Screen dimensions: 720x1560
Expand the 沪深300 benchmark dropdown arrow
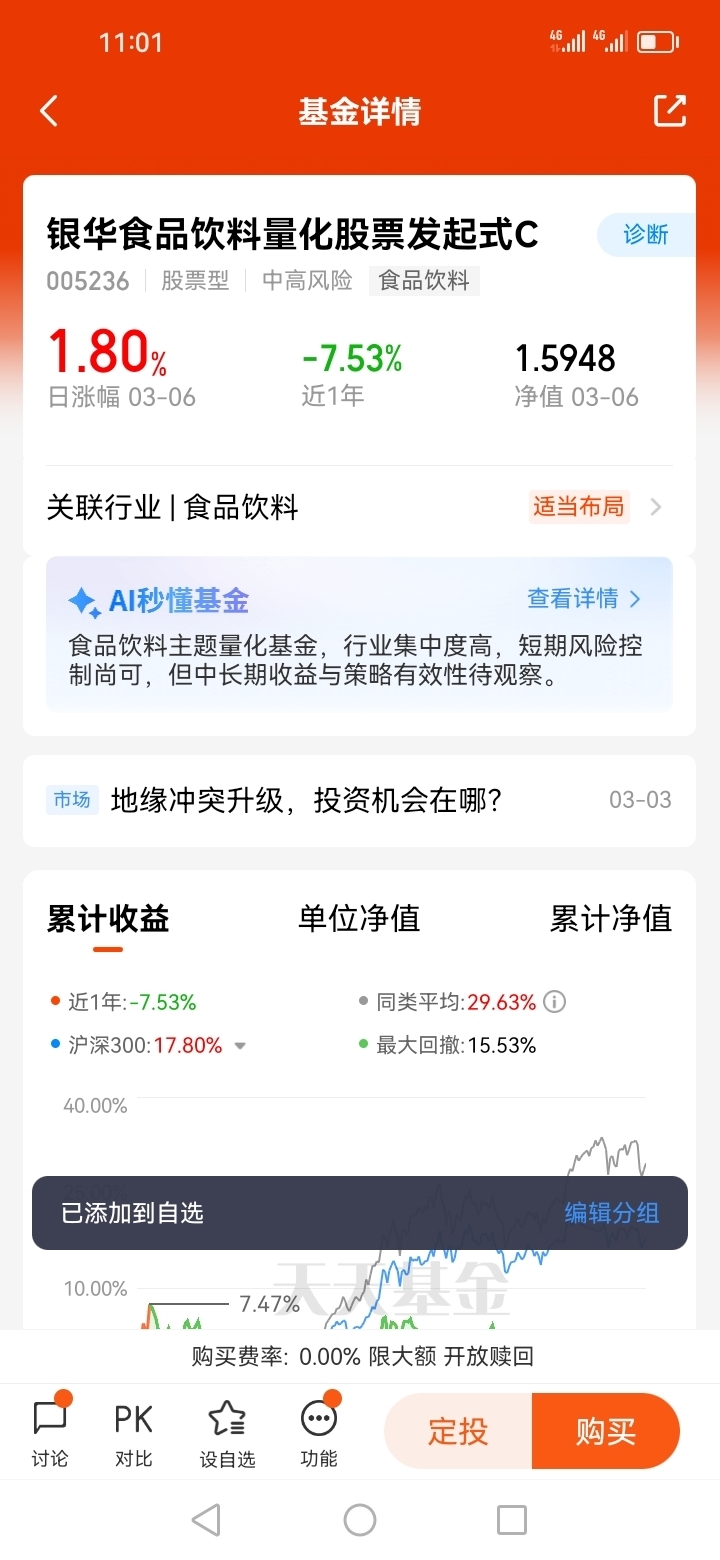pos(240,1046)
